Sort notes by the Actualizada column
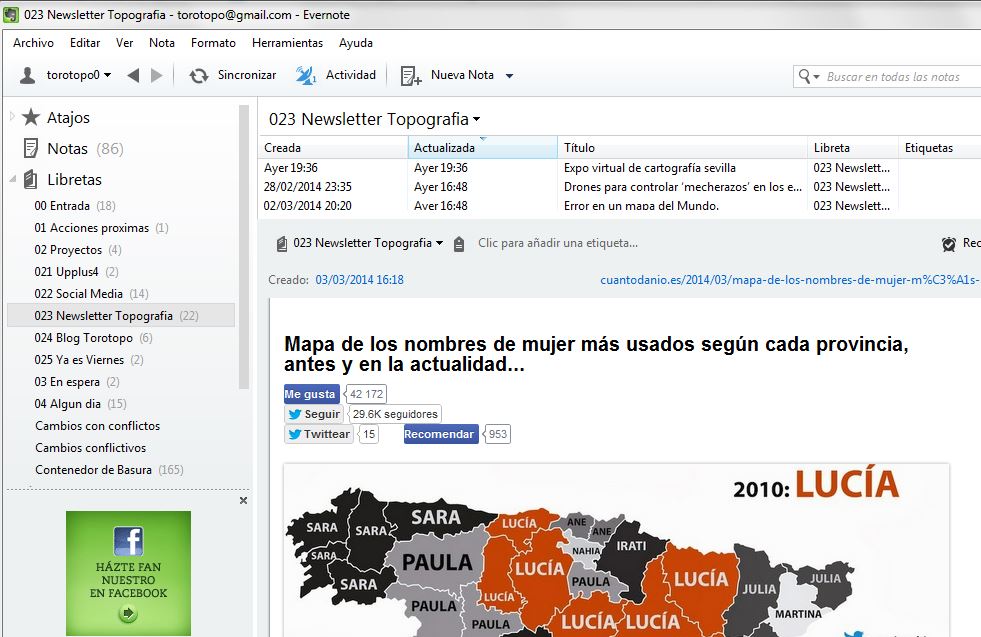The image size is (981, 637). click(482, 148)
